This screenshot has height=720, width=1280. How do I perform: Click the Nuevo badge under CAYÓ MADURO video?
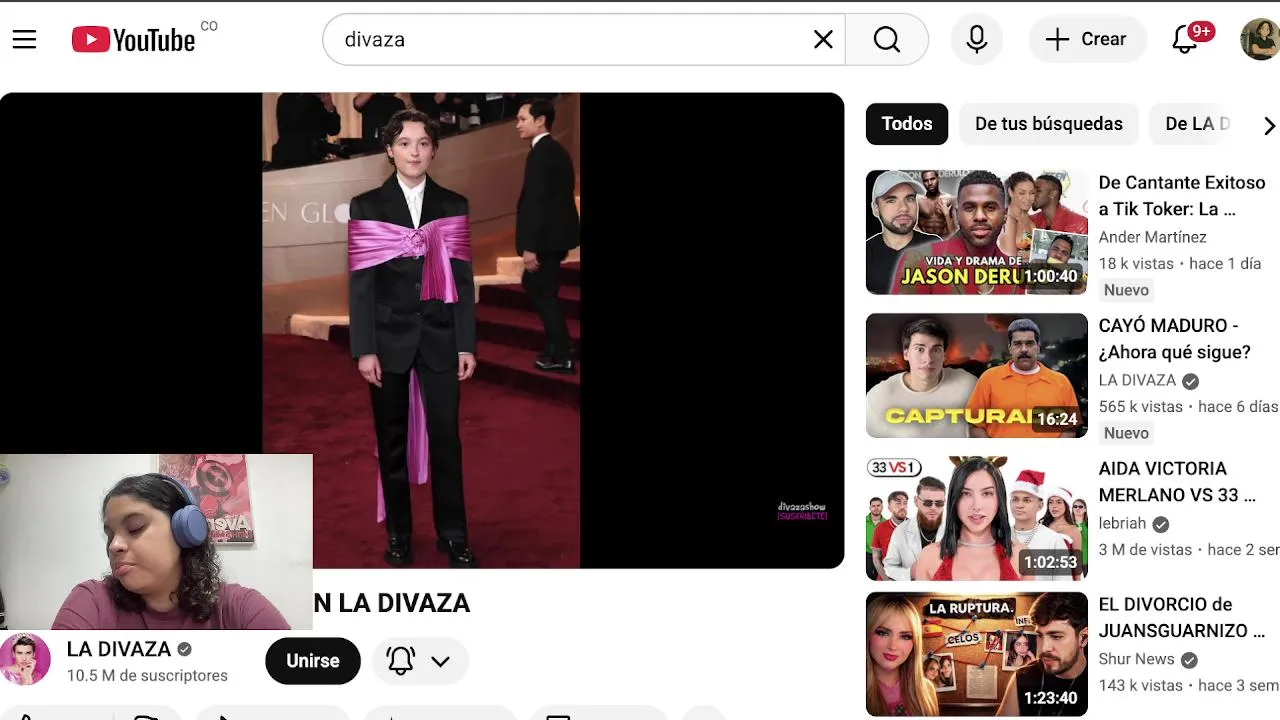click(x=1126, y=433)
